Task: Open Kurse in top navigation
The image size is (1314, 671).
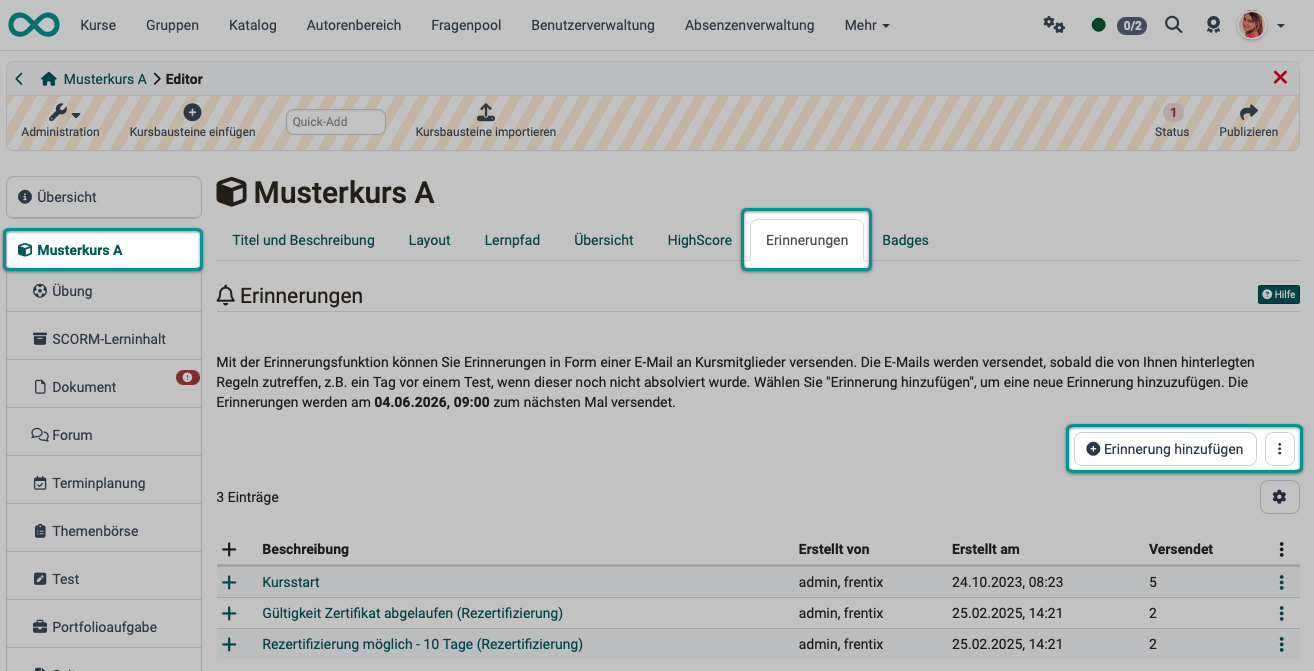Action: (x=97, y=25)
